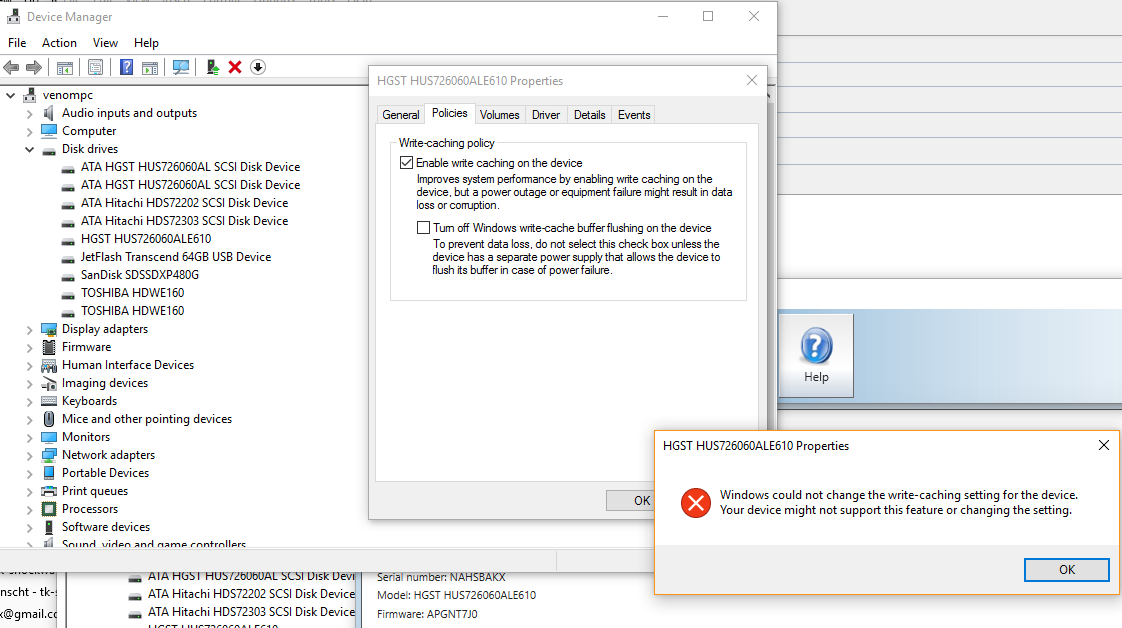Click the Print queues printer icon
Screen dimensions: 1122x628
point(49,491)
